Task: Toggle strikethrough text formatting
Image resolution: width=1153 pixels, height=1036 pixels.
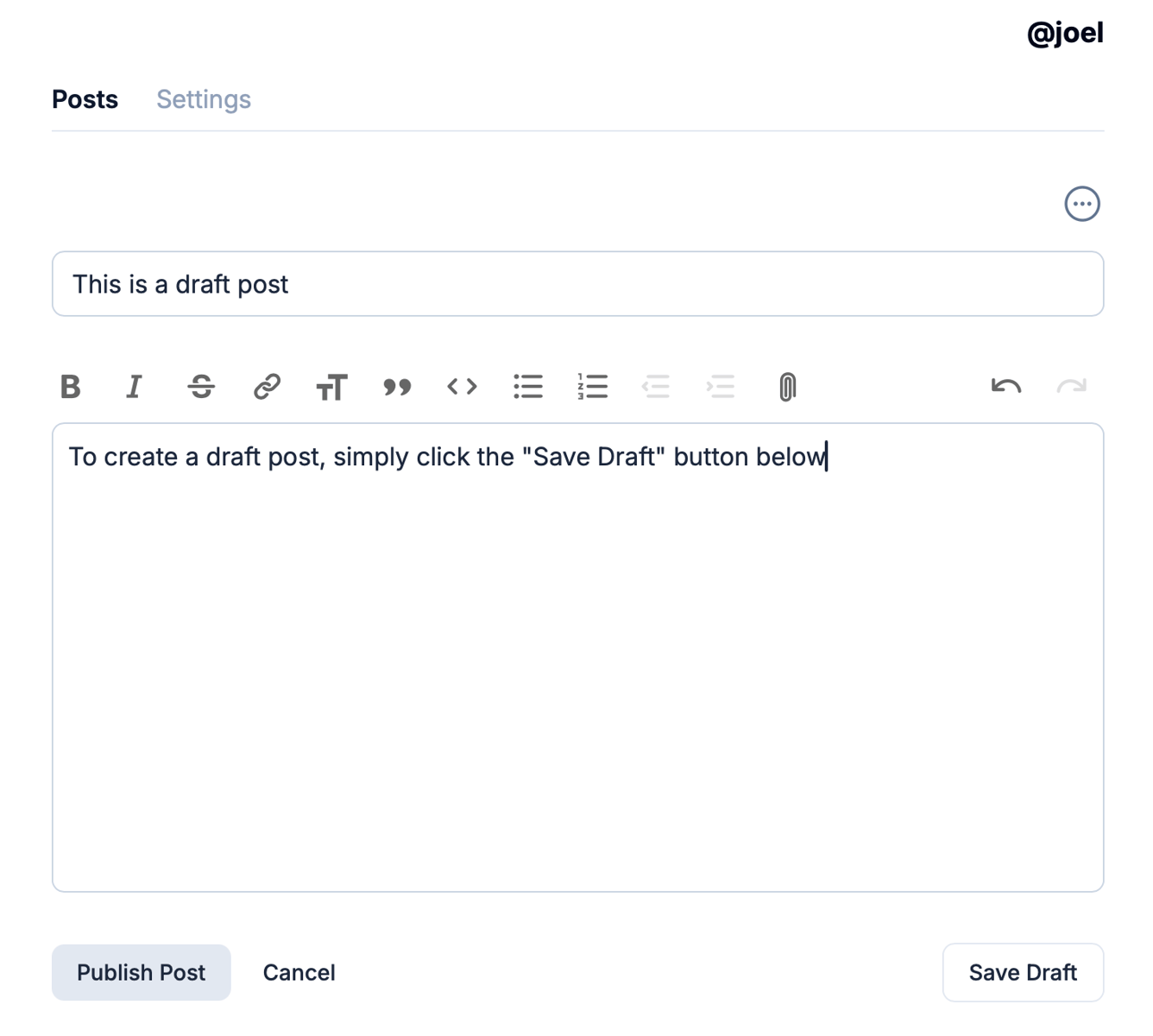Action: pyautogui.click(x=201, y=387)
